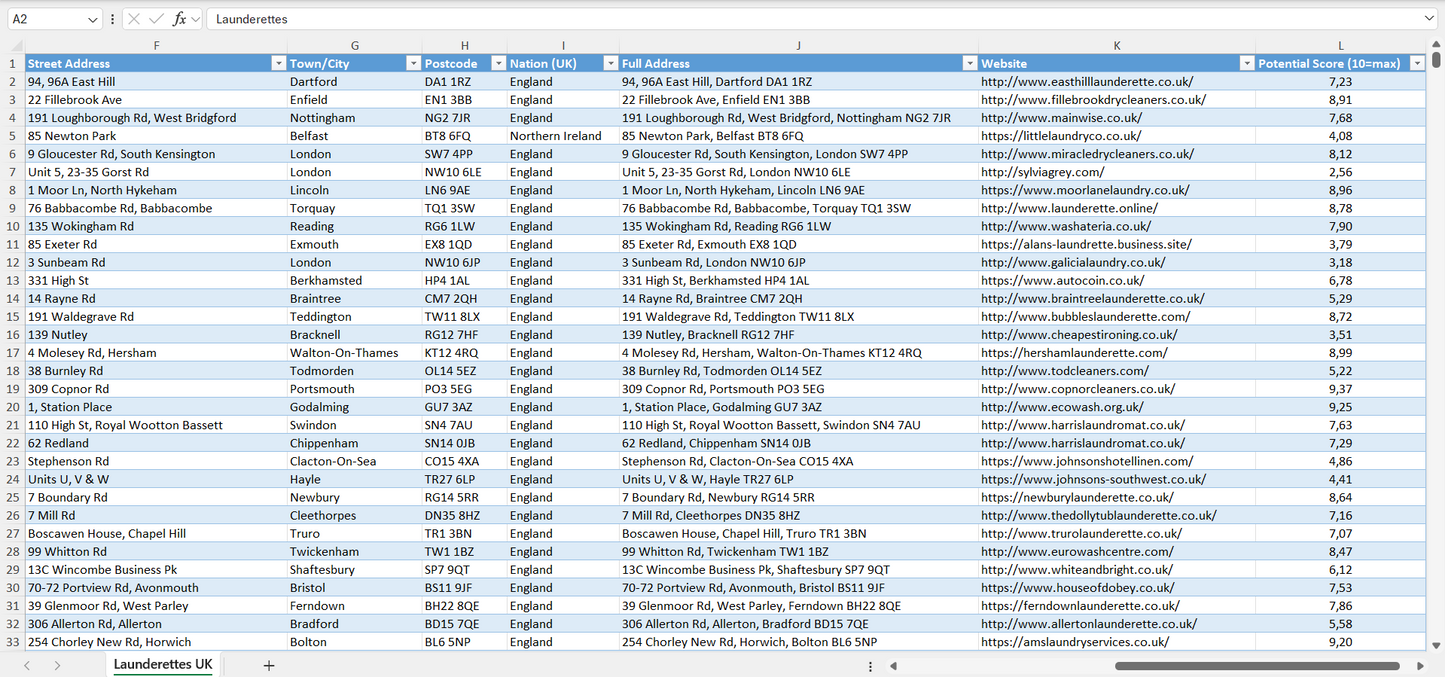The image size is (1445, 677).
Task: Select the Launderettes UK sheet tab
Action: pos(161,663)
